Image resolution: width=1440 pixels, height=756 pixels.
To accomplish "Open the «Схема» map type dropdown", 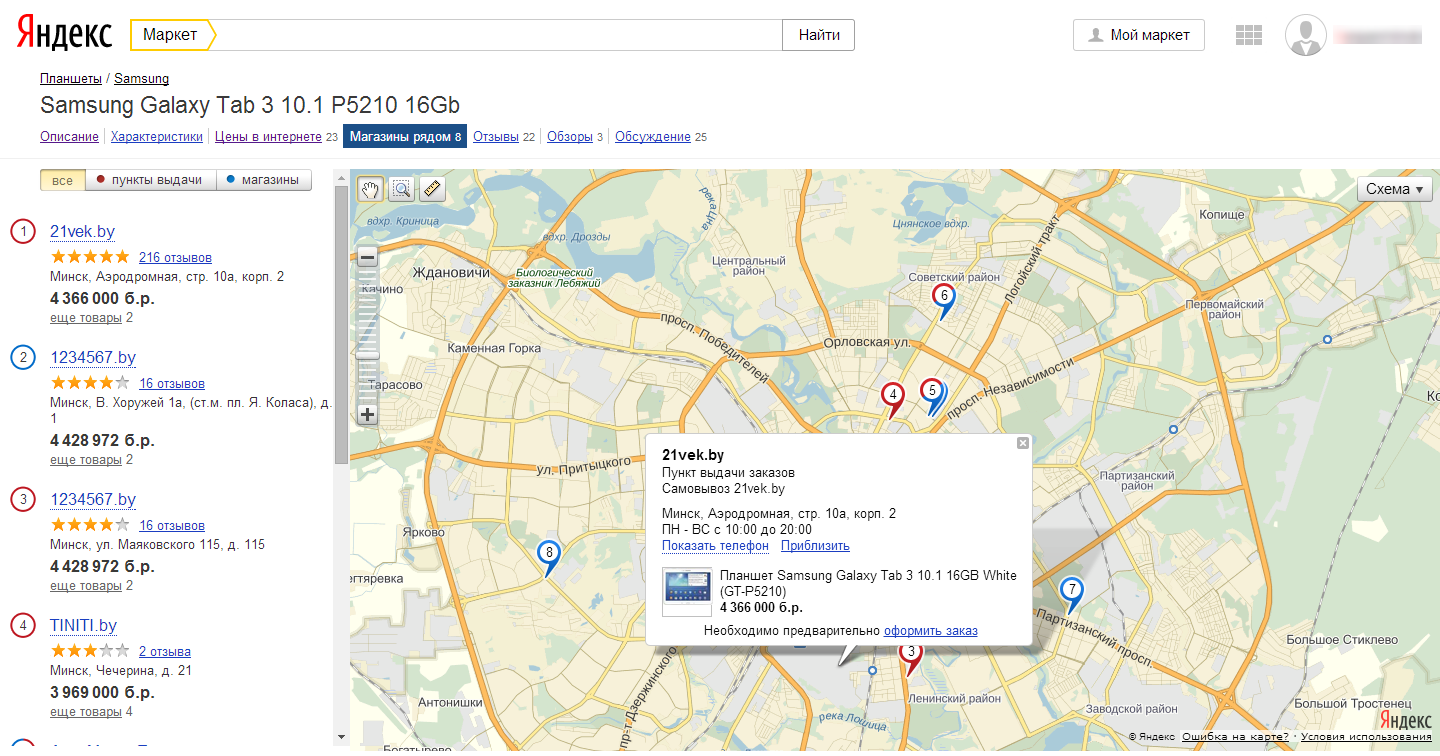I will tap(1395, 189).
